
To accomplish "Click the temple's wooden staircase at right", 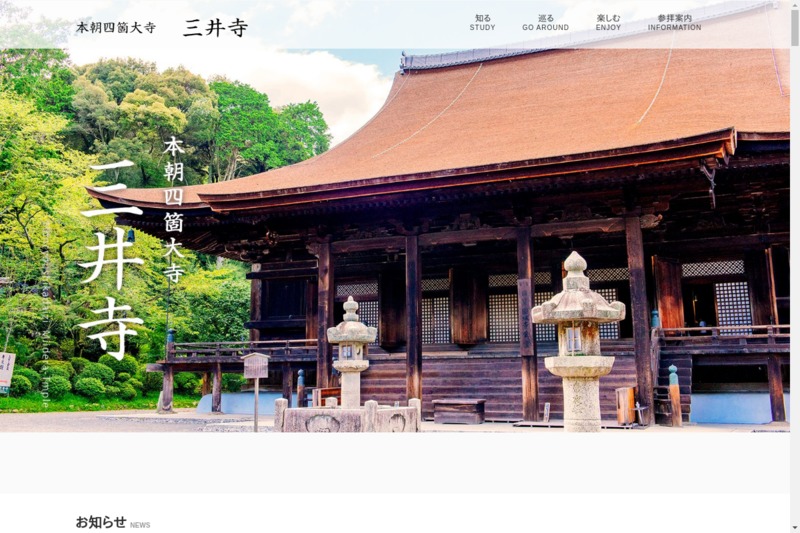I will (670, 385).
